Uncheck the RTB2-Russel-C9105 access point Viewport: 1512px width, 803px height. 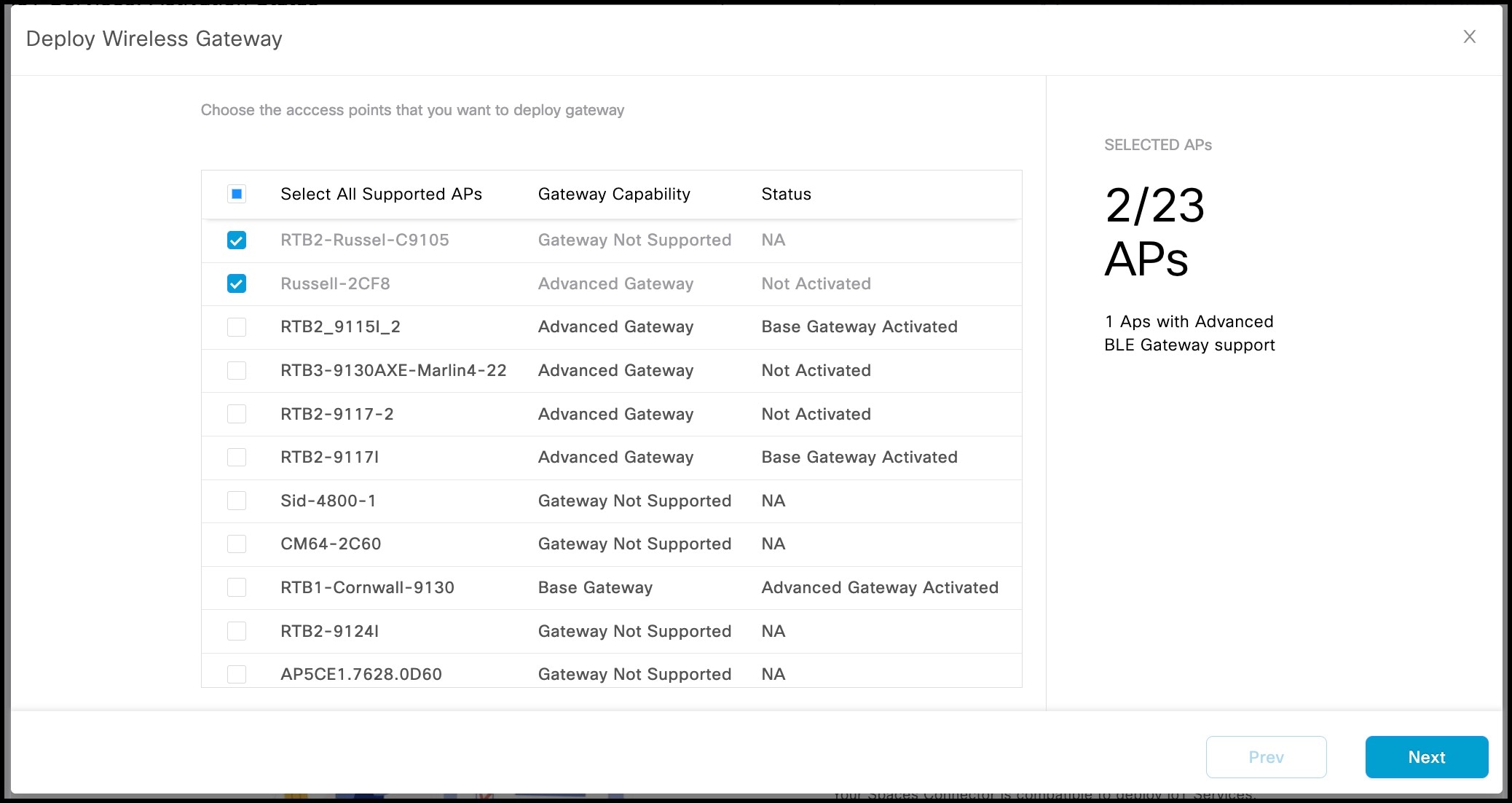pyautogui.click(x=237, y=240)
